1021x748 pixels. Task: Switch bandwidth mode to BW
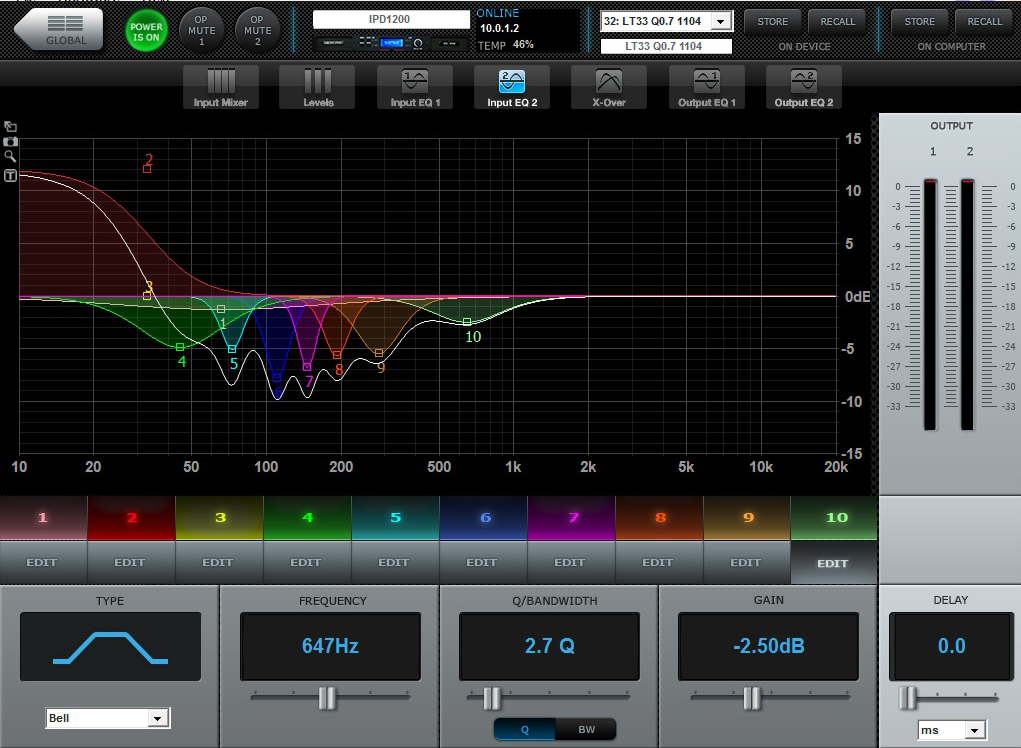tap(586, 730)
